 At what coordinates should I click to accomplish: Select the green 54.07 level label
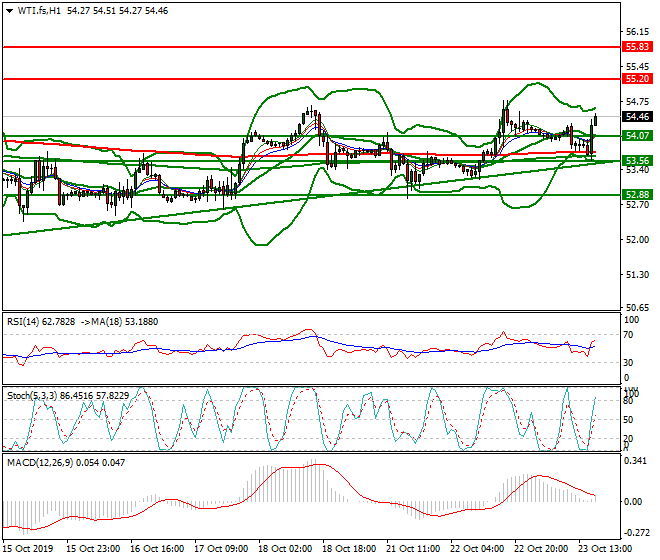click(637, 136)
